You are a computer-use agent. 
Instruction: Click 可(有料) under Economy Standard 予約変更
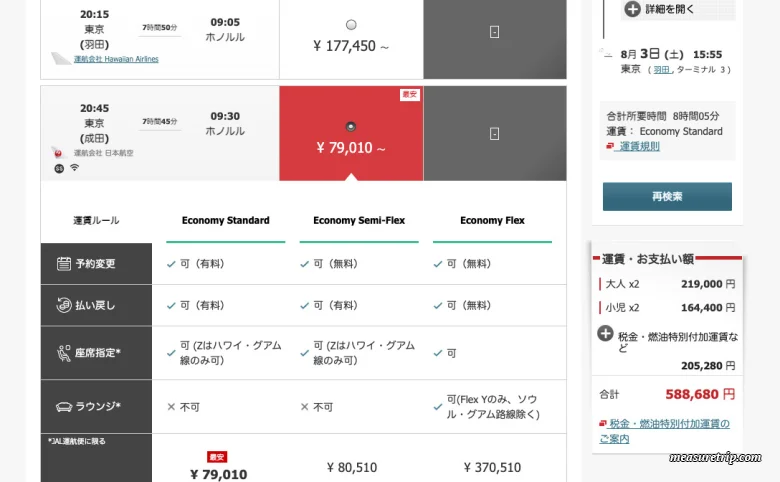202,264
